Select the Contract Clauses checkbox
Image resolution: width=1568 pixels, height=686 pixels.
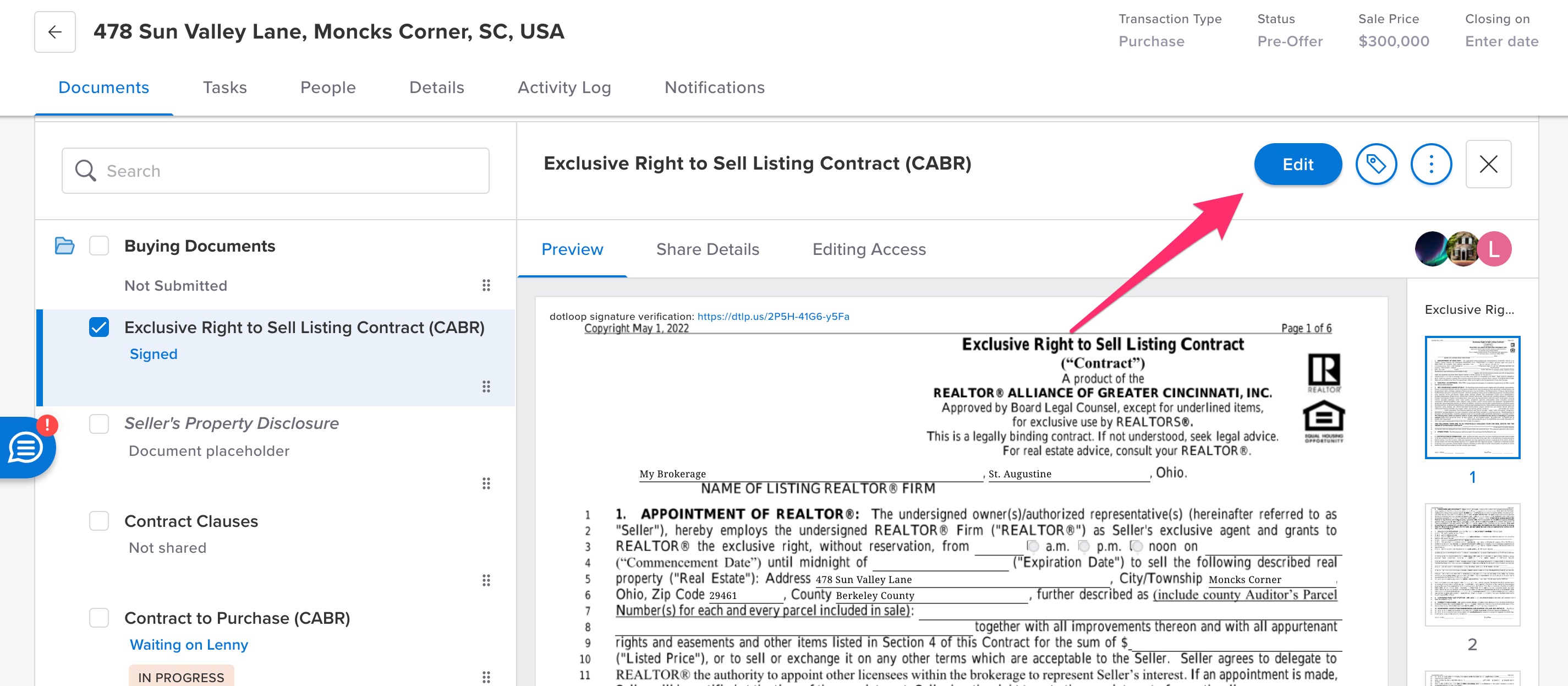click(x=98, y=521)
